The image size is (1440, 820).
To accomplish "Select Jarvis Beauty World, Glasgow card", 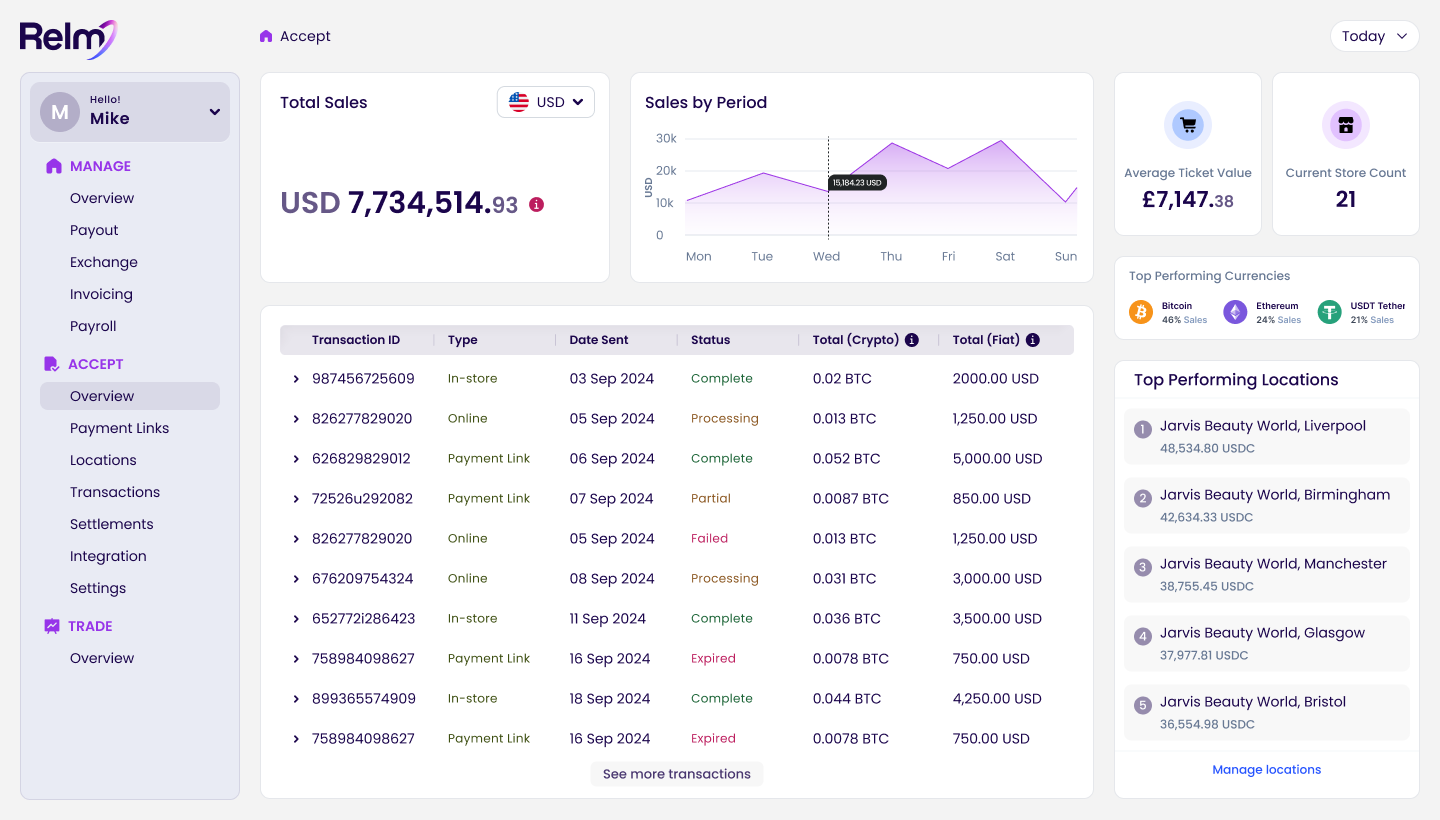I will 1267,643.
